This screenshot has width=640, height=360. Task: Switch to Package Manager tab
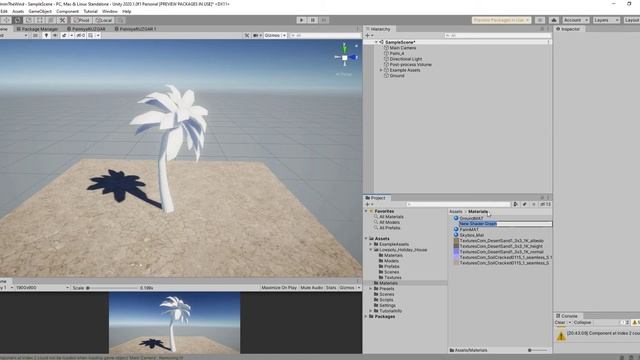point(37,29)
